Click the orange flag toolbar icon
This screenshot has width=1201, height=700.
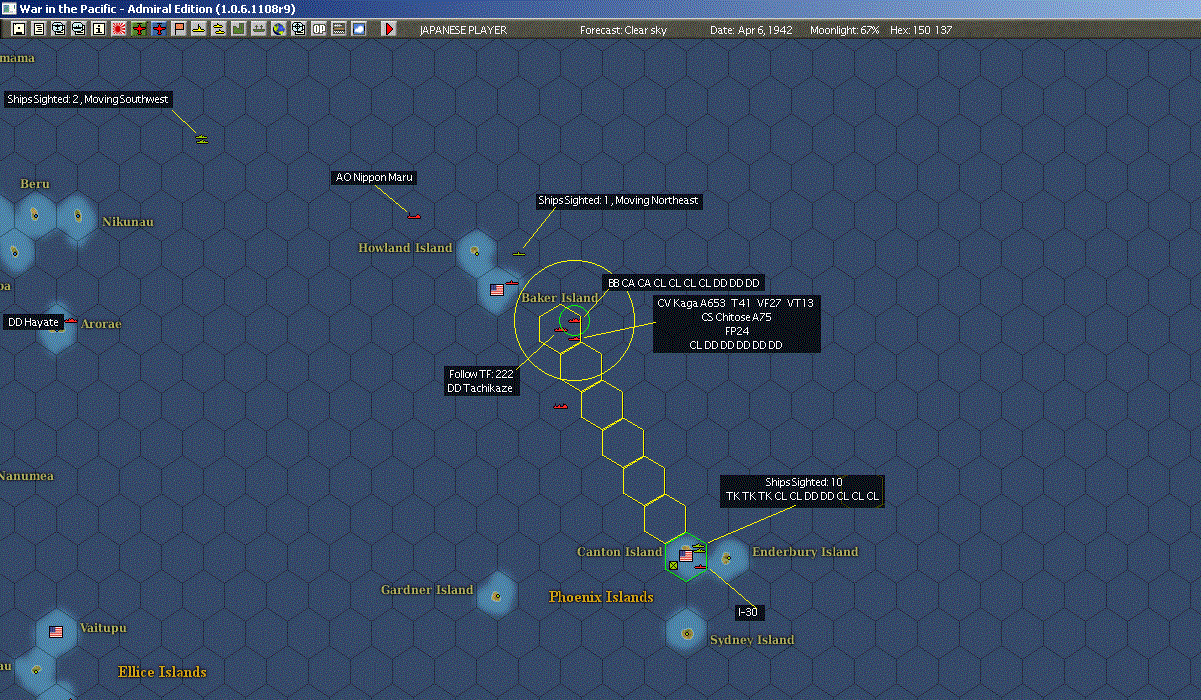tap(179, 29)
